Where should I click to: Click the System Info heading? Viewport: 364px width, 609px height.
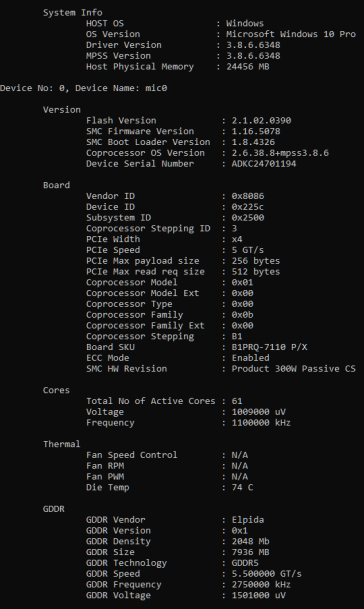click(73, 12)
